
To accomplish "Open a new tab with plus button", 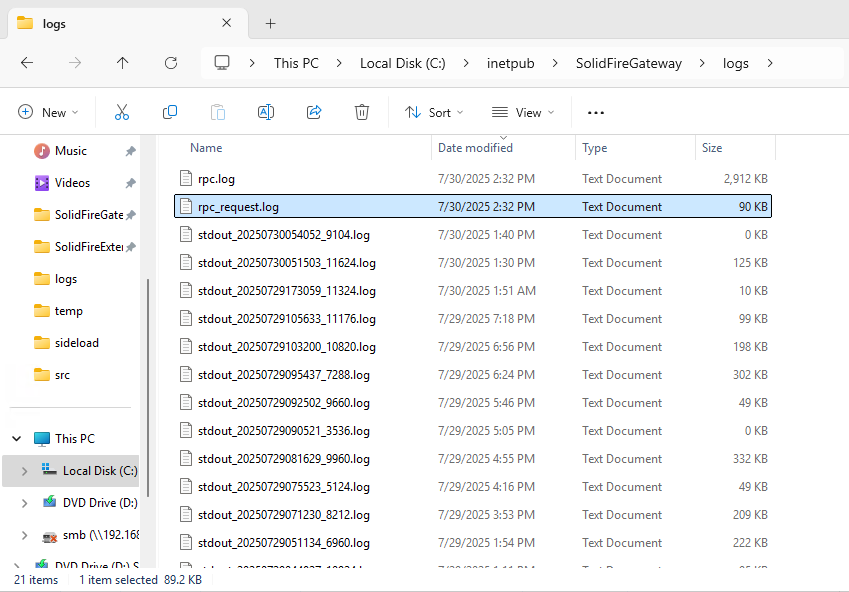I will tap(270, 23).
